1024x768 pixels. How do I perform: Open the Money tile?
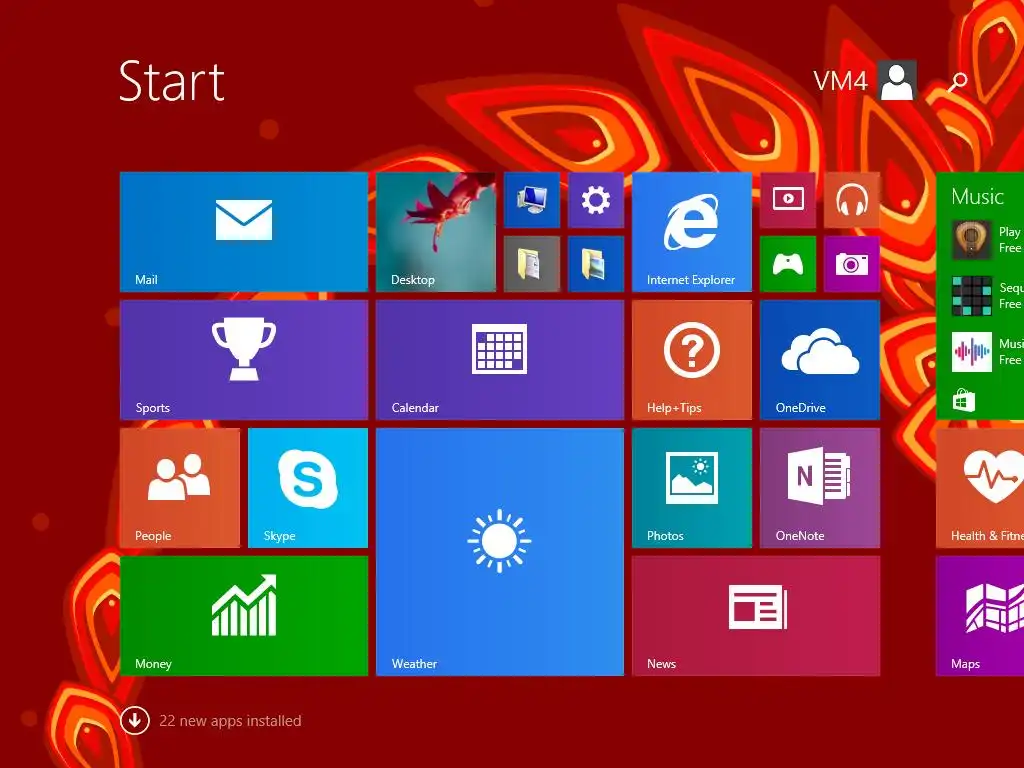click(x=244, y=616)
